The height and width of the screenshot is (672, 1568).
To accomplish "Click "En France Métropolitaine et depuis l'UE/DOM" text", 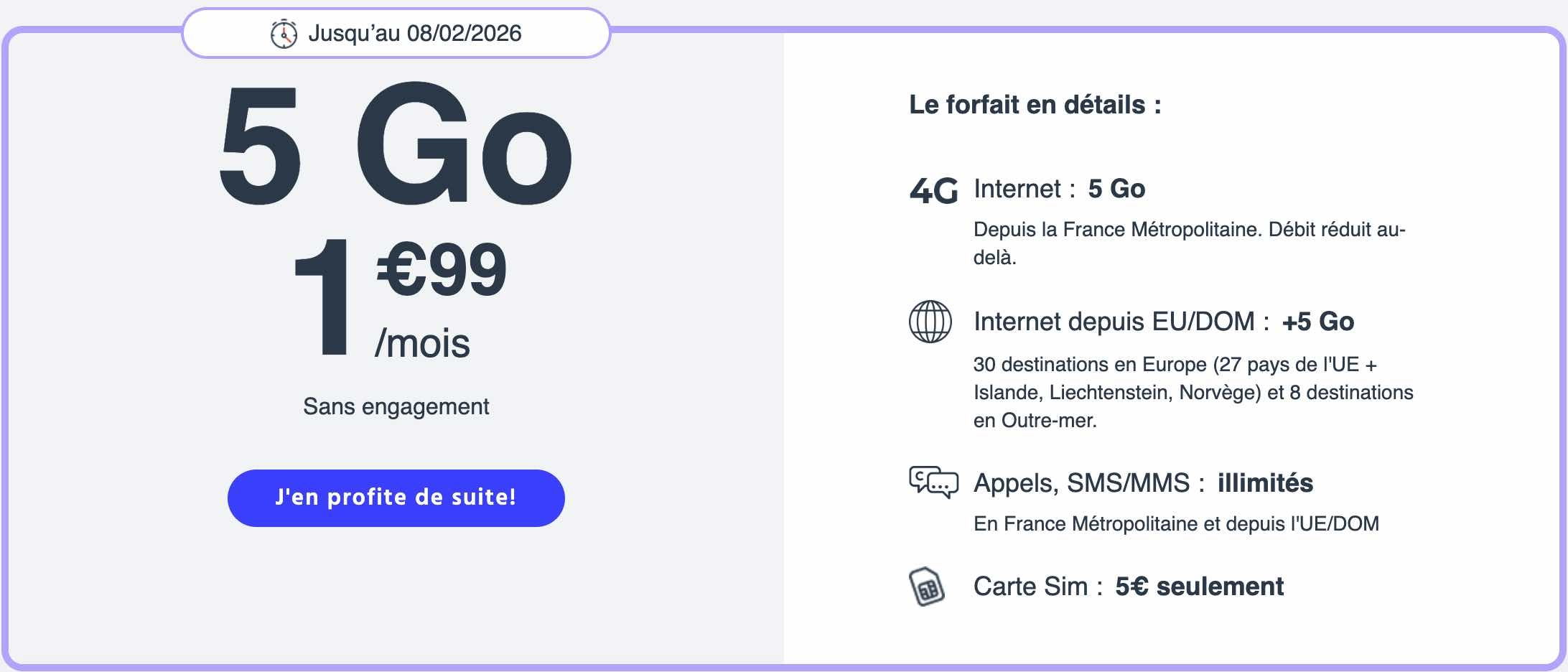I will coord(1176,524).
